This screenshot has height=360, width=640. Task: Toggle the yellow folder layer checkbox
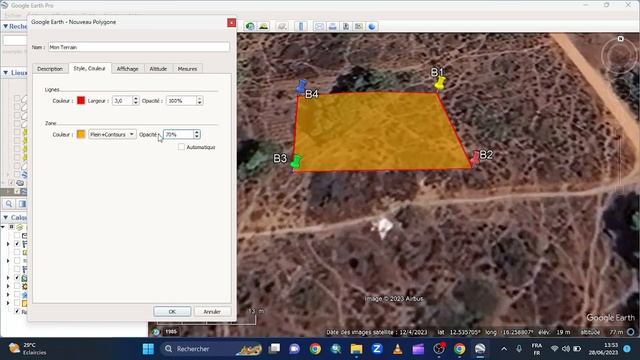[x=17, y=303]
